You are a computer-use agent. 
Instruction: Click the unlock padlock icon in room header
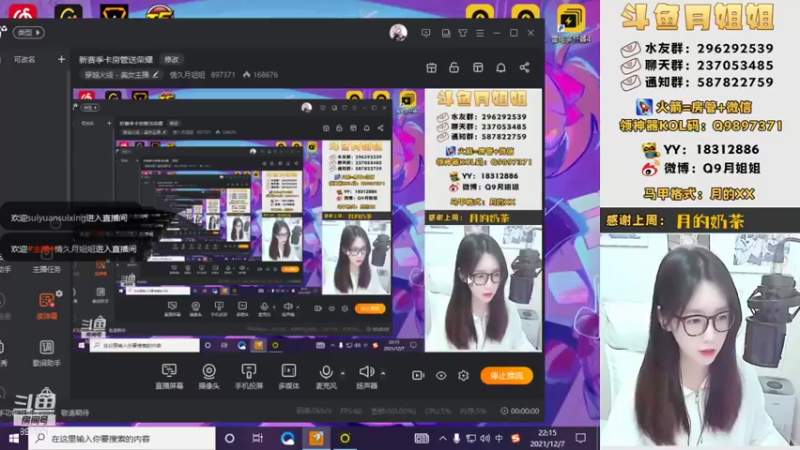(454, 67)
